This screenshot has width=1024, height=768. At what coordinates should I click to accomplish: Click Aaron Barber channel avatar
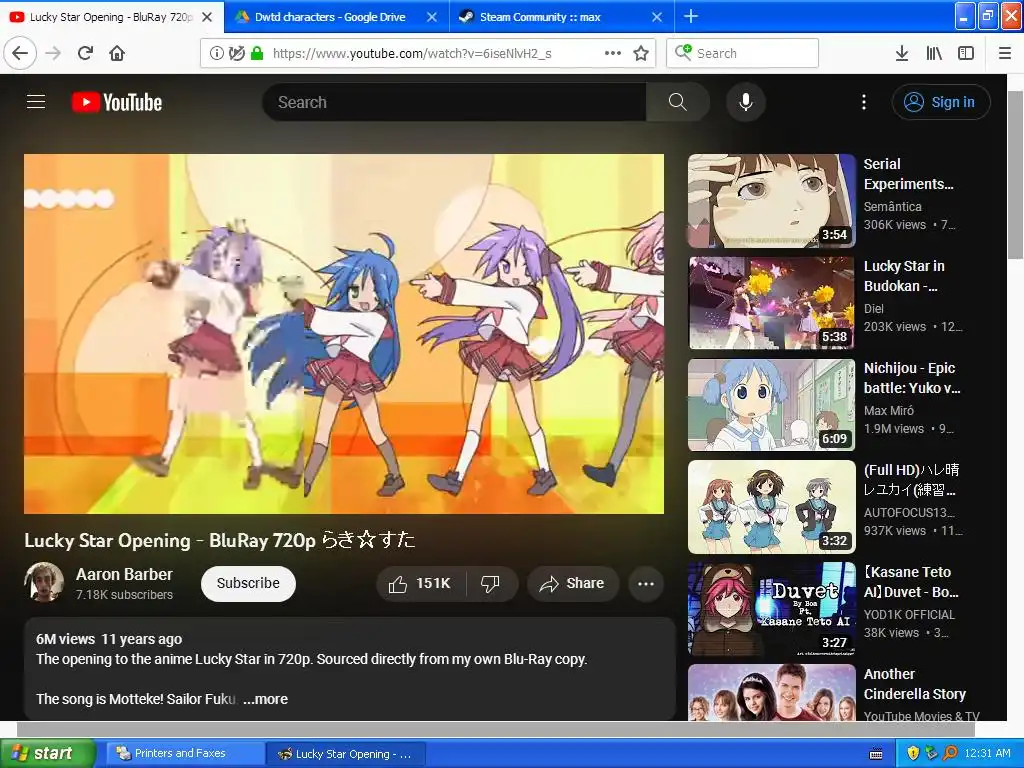point(44,582)
